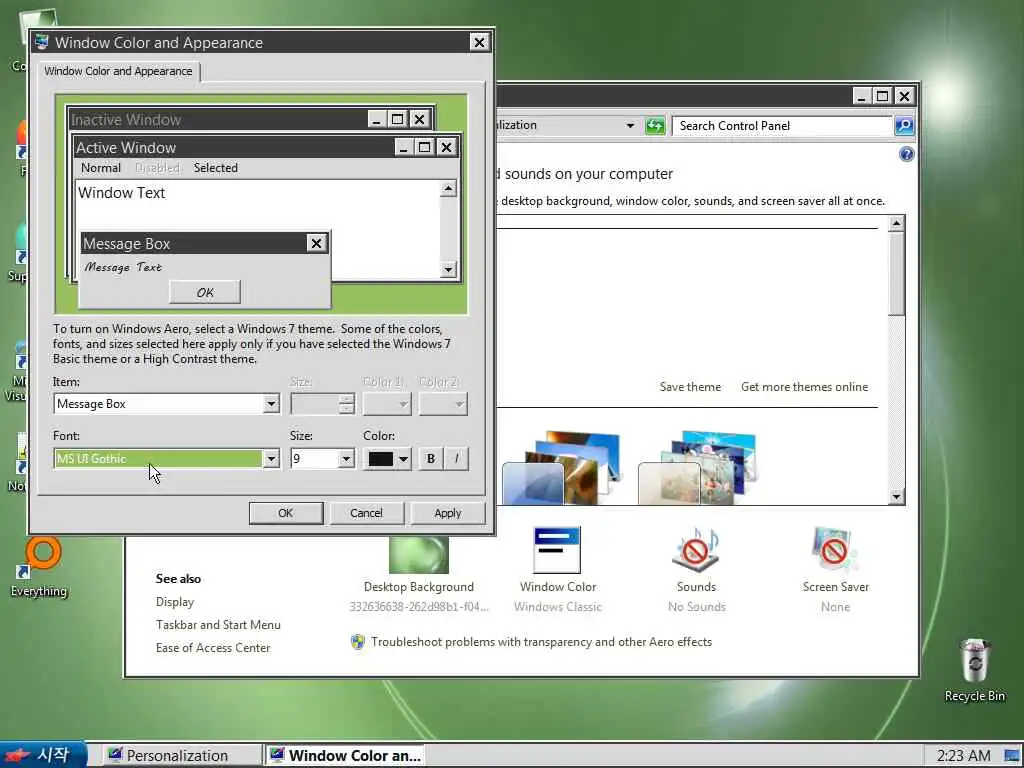Select the second Aero theme thumbnail
The image size is (1024, 768).
[x=697, y=468]
